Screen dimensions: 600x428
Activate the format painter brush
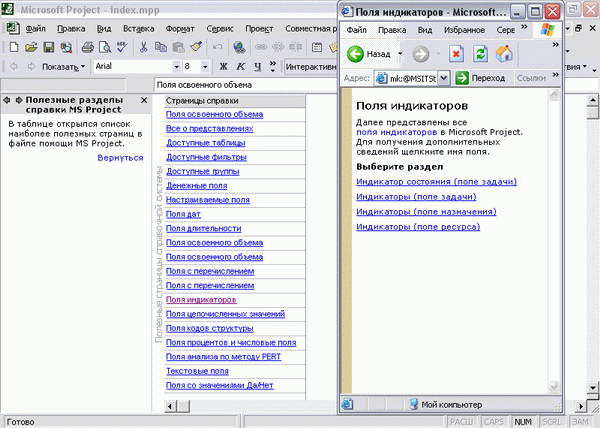(196, 47)
